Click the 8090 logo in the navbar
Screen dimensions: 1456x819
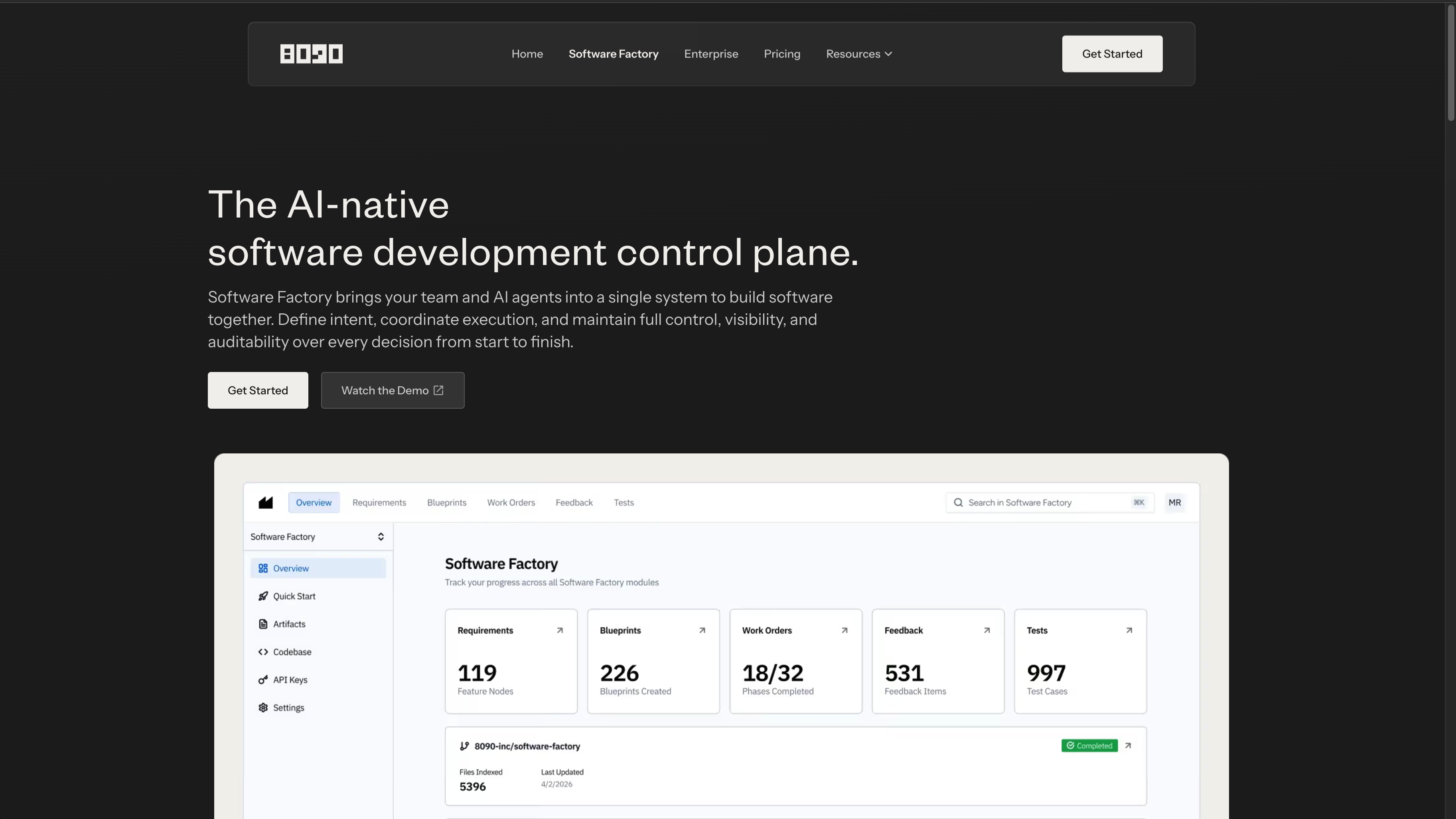(312, 54)
